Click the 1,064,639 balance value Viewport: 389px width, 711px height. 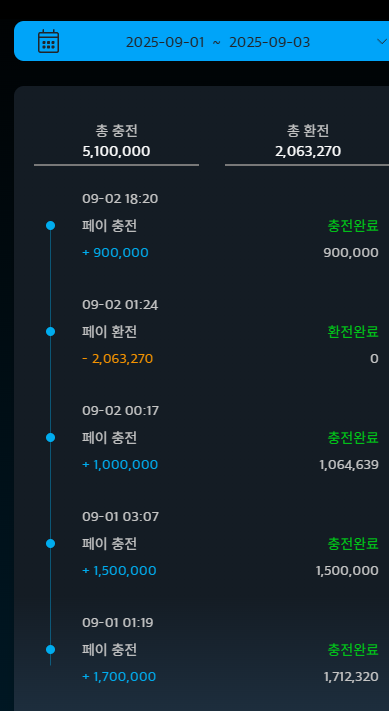click(349, 465)
